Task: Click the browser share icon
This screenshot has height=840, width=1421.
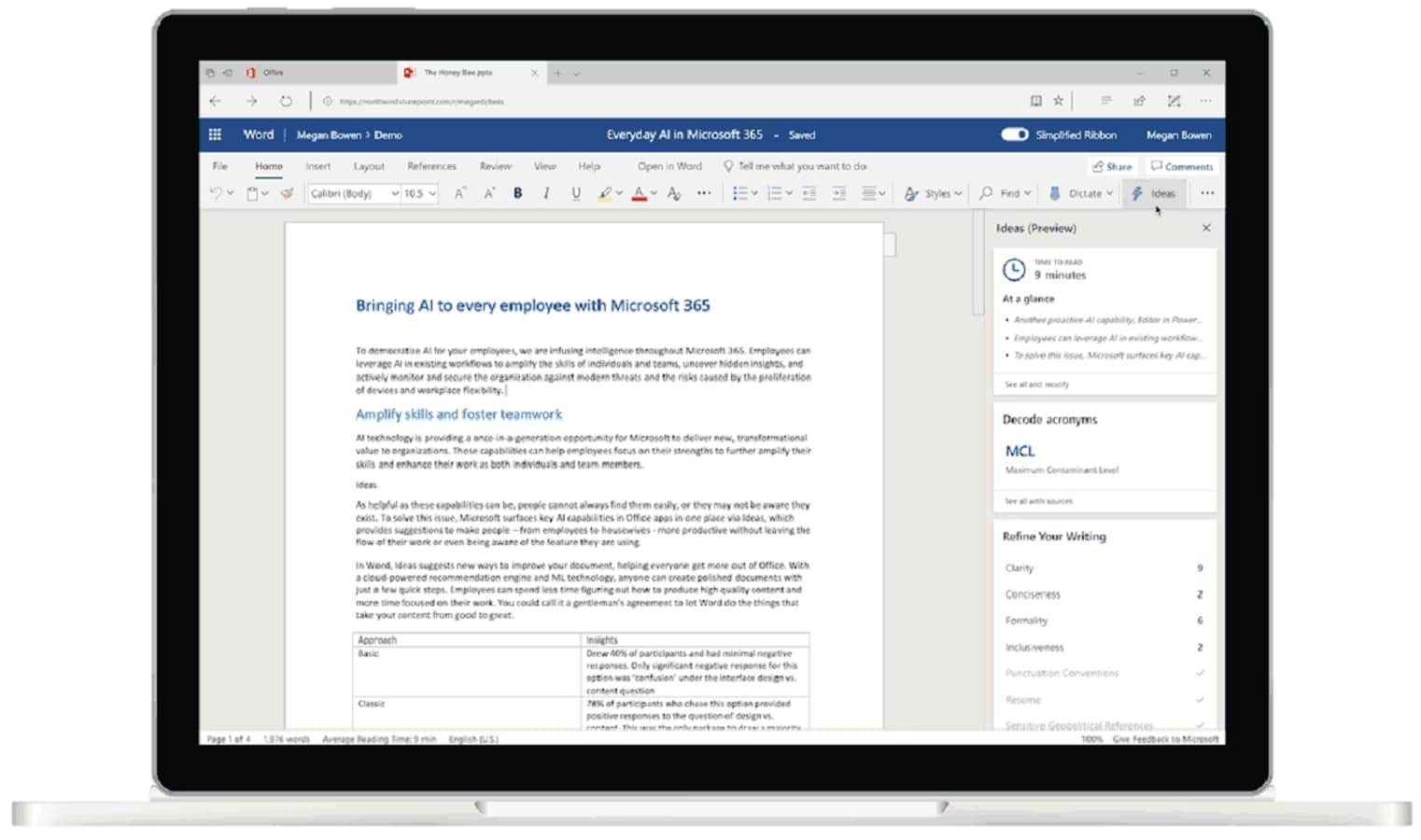Action: coord(1139,101)
